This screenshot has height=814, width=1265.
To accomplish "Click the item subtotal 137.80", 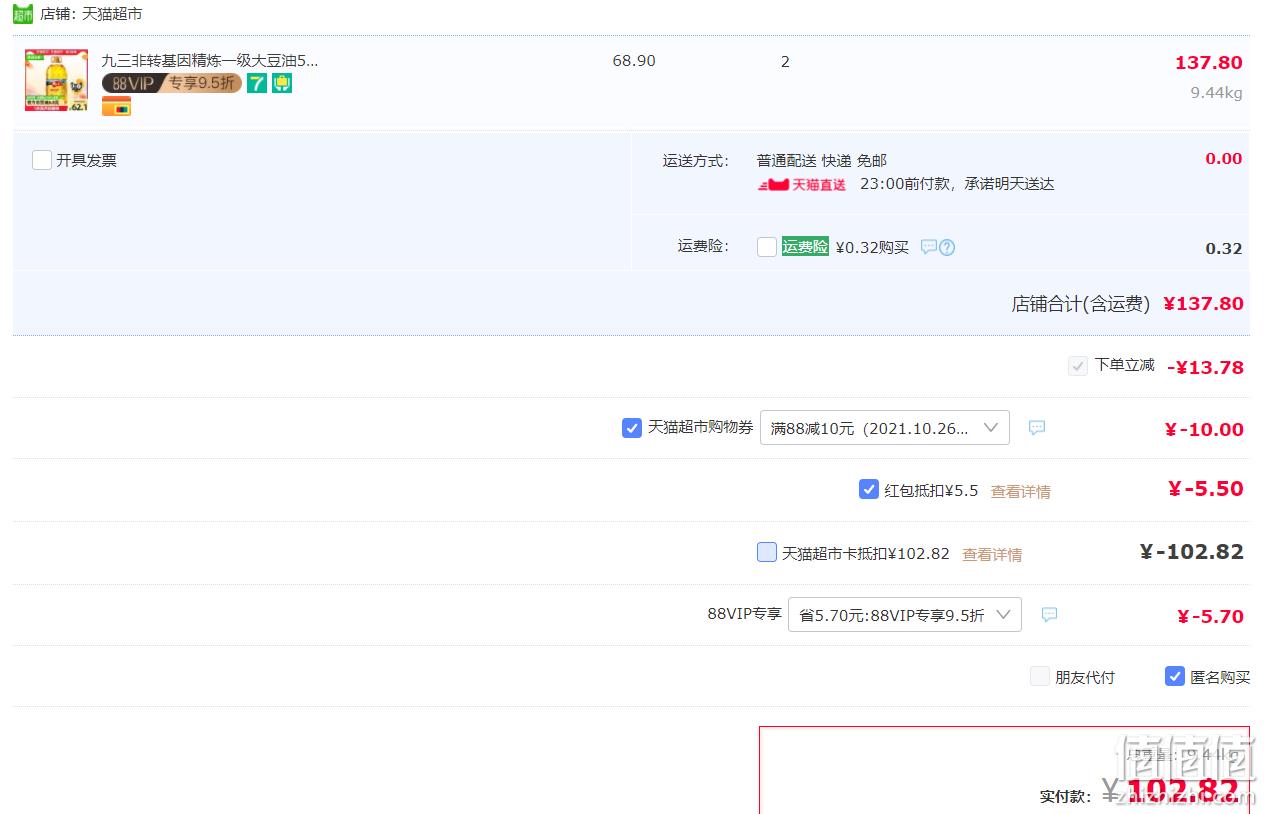I will (1208, 63).
